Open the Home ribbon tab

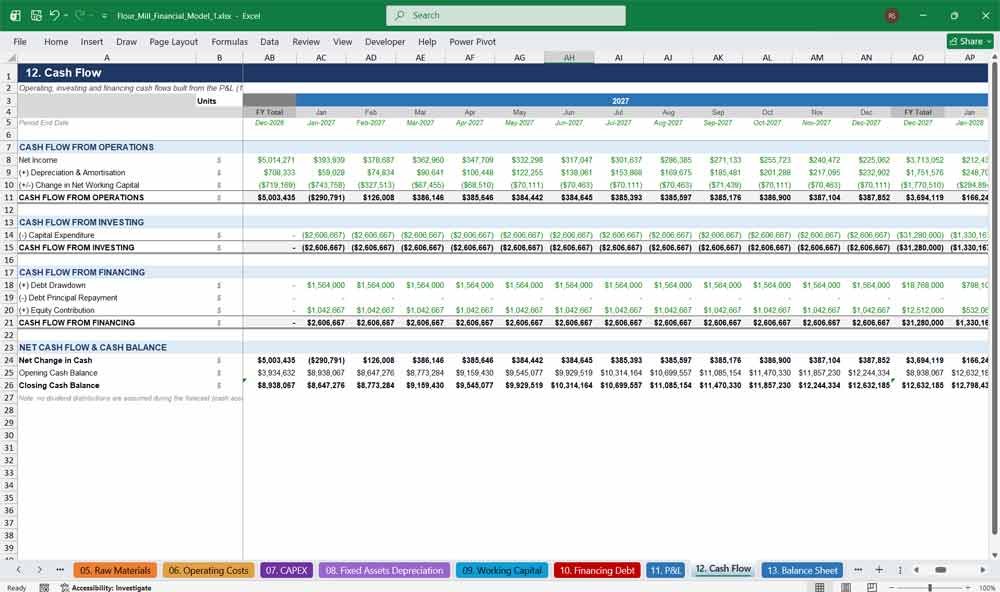click(x=56, y=41)
